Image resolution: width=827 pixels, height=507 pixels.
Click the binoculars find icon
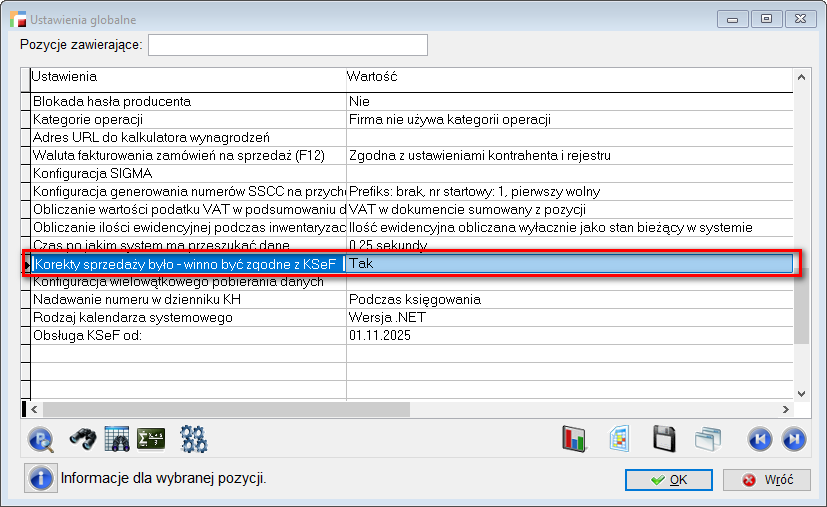81,438
